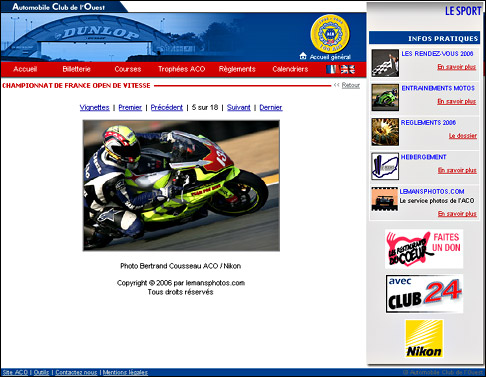Image resolution: width=486 pixels, height=377 pixels.
Task: Open the checkered flag thumbnail for Rendez-vous 2006
Action: [x=385, y=63]
